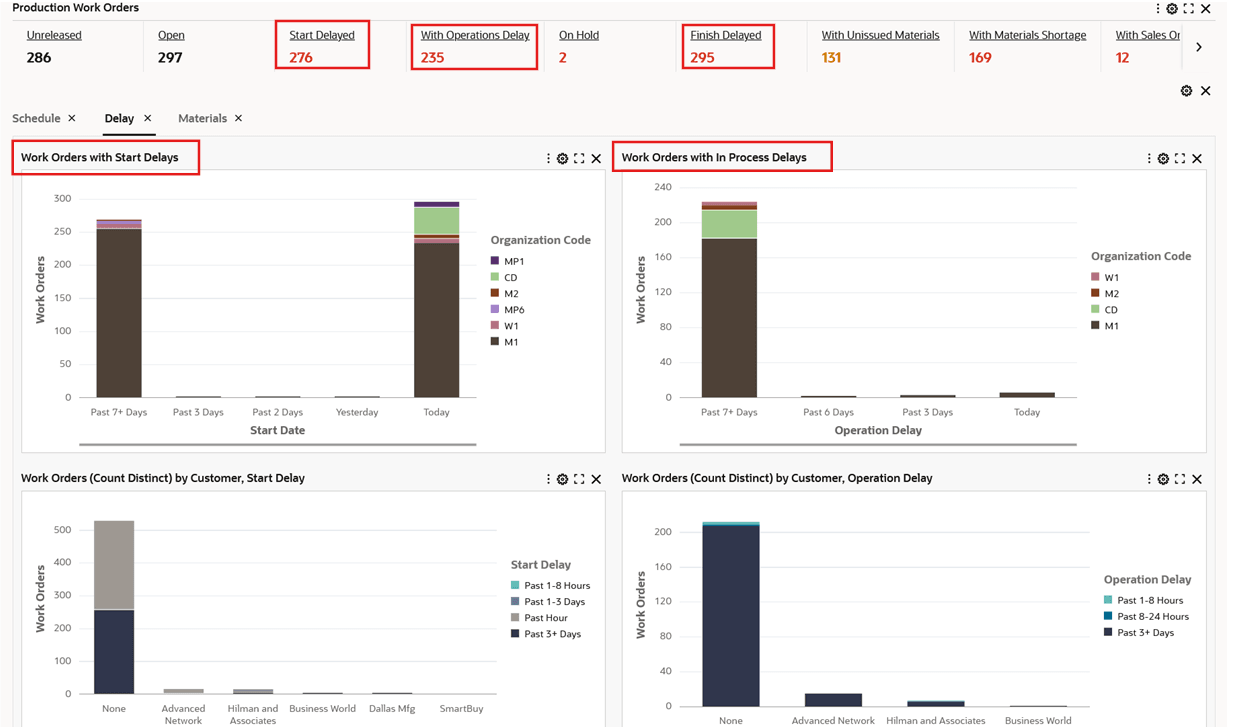Open the Unreleased work orders link
This screenshot has height=727, width=1238.
click(x=54, y=35)
